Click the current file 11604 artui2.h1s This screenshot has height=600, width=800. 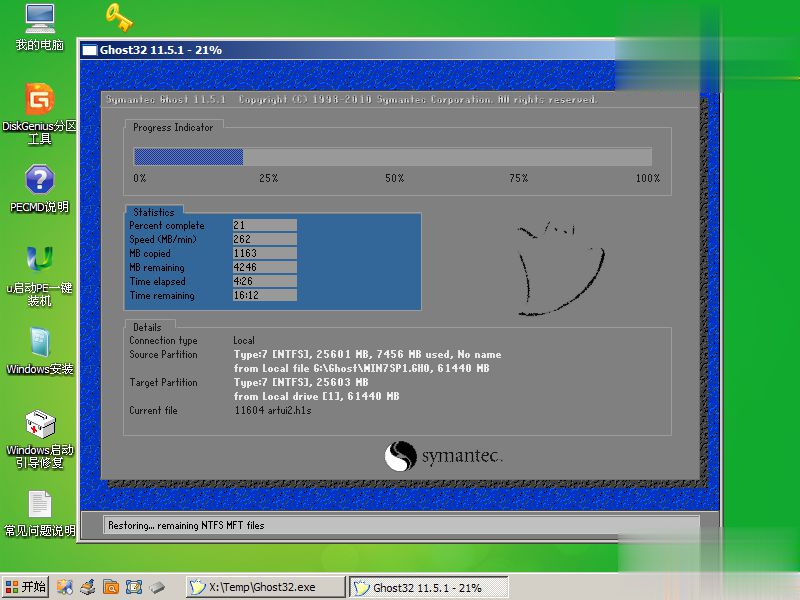point(272,410)
